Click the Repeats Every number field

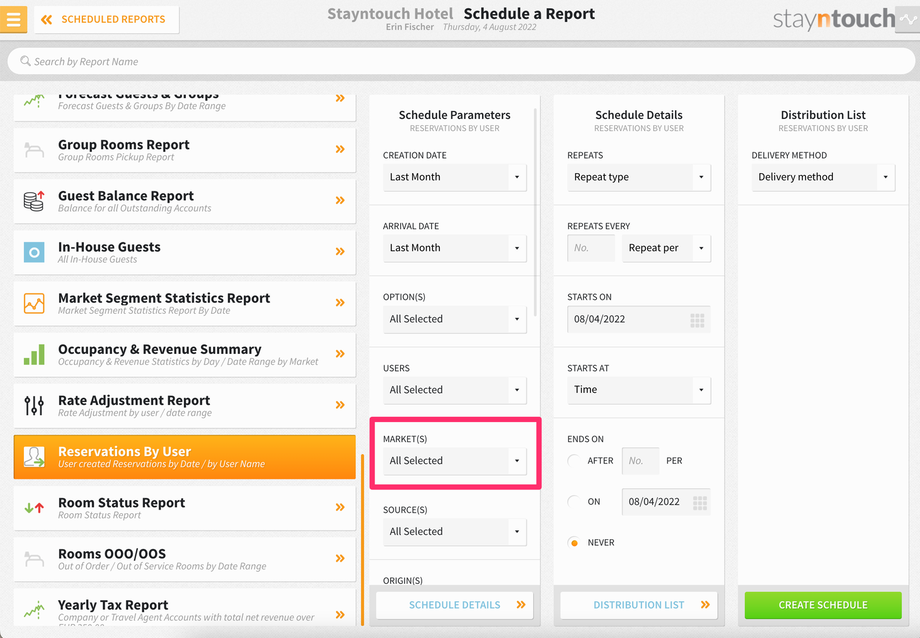[x=591, y=248]
